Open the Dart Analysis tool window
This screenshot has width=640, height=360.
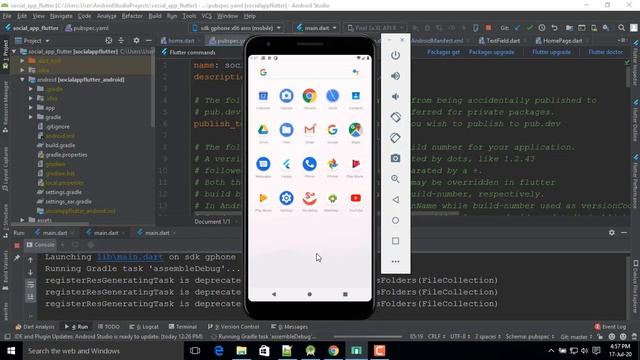coord(34,327)
